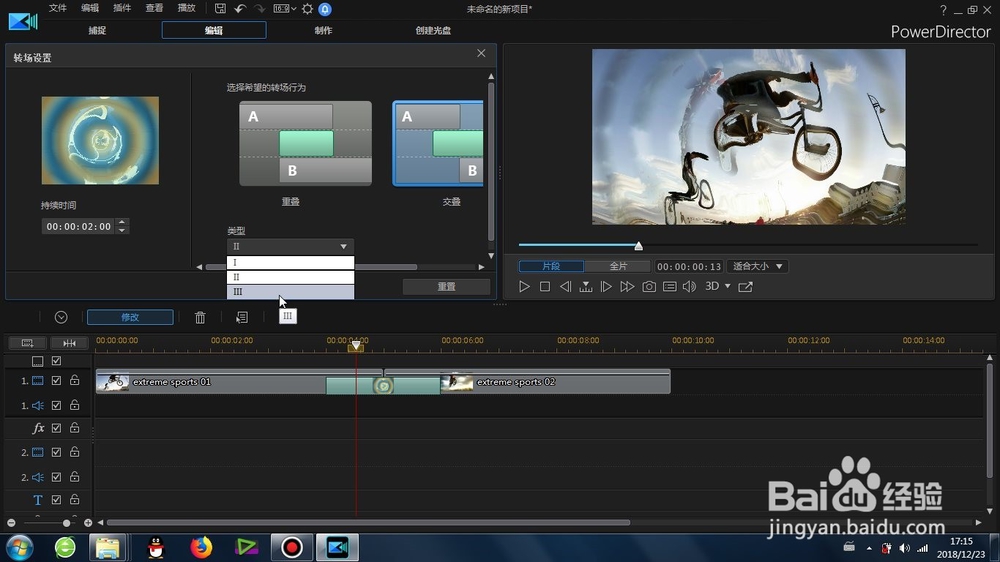The image size is (1000, 562).
Task: Redo the last undone action
Action: (x=260, y=8)
